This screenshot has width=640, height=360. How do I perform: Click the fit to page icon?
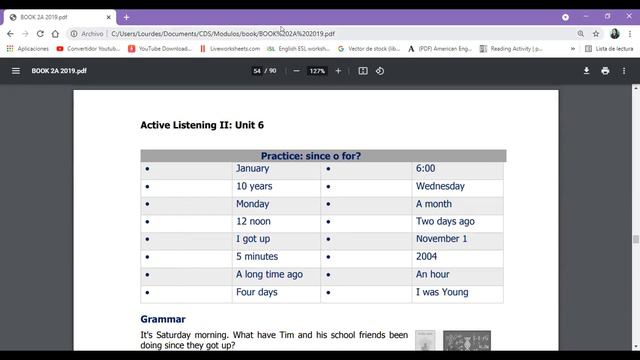click(363, 71)
